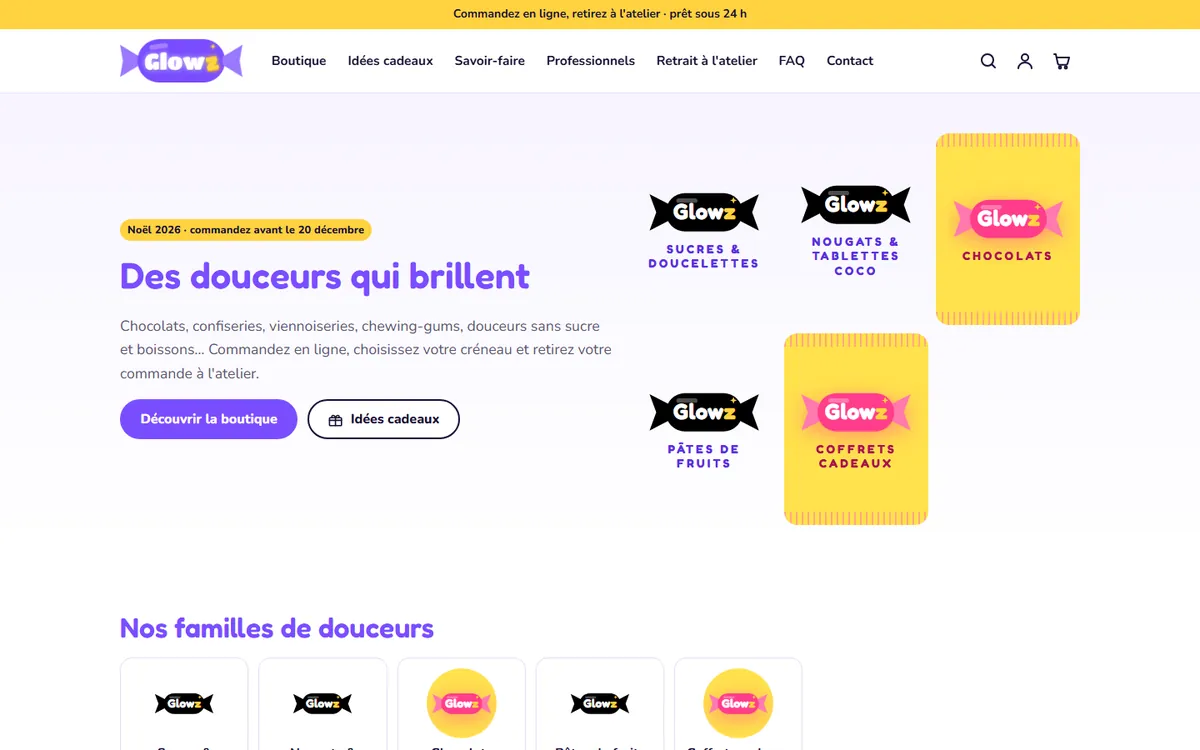Screen dimensions: 1200x750
Task: Open the Savoir-faire menu item
Action: coord(490,61)
